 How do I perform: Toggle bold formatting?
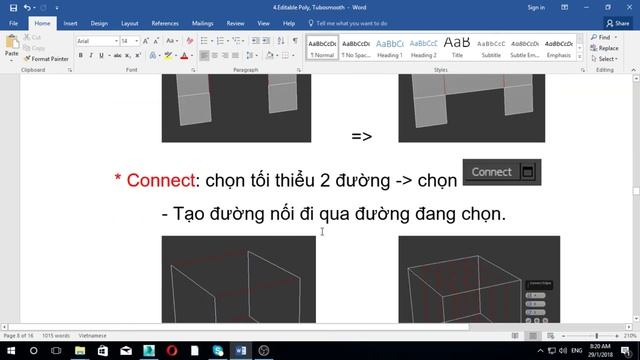click(x=81, y=55)
